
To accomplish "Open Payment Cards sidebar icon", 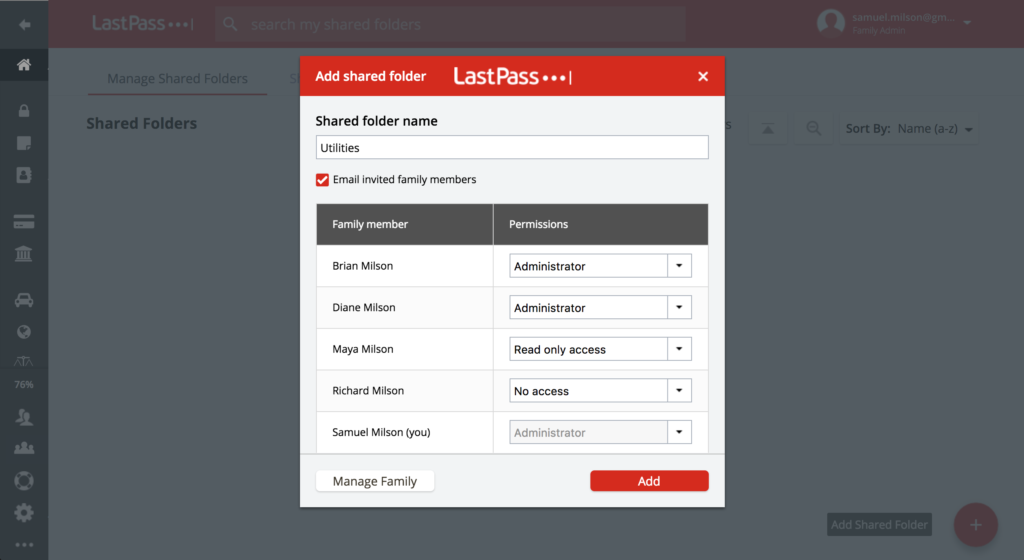I will (x=24, y=222).
